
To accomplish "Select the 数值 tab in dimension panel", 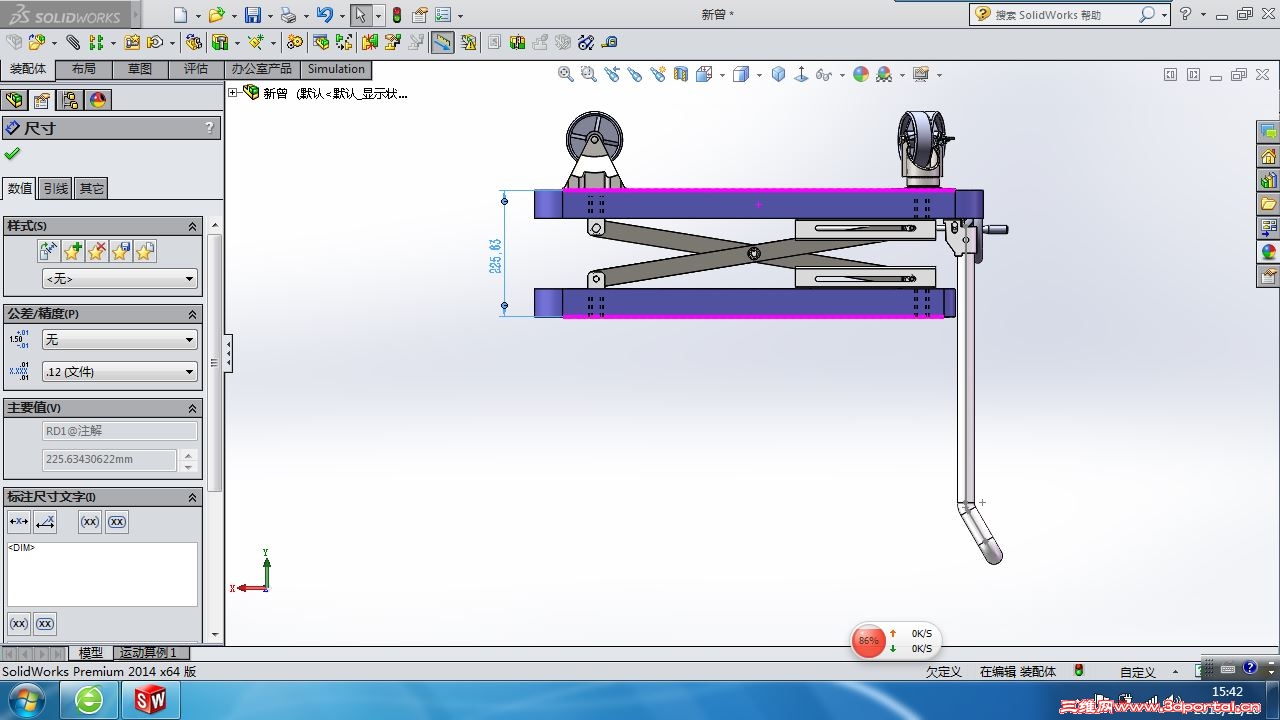I will (x=20, y=188).
